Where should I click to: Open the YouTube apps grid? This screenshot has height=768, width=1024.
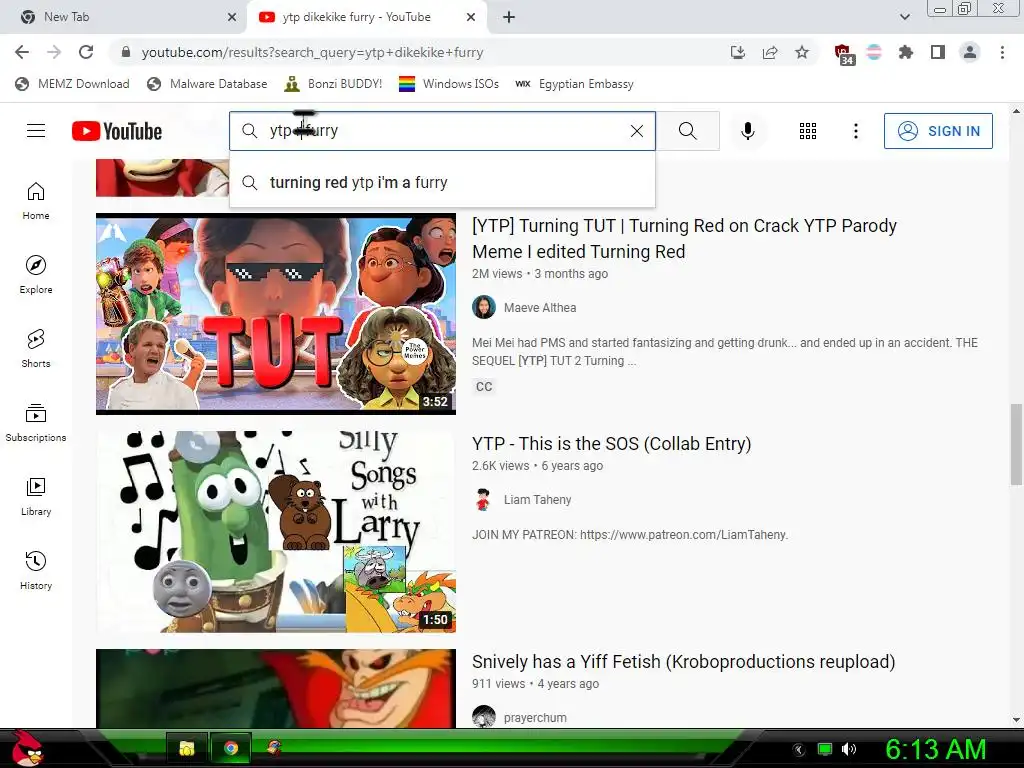coord(808,131)
